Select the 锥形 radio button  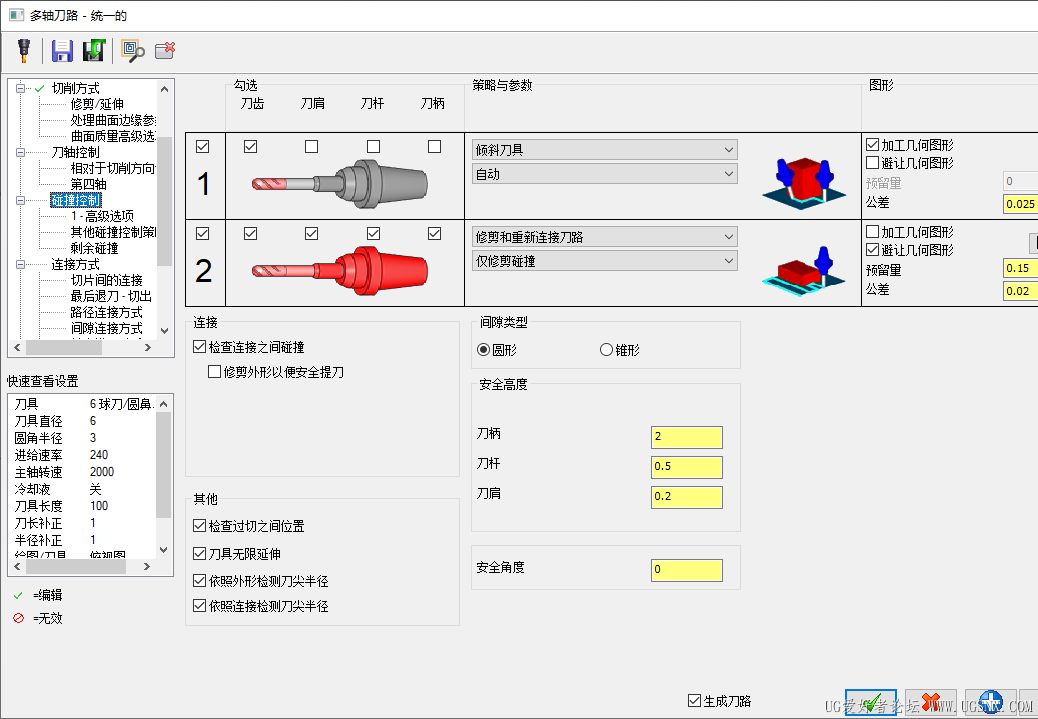tap(606, 350)
